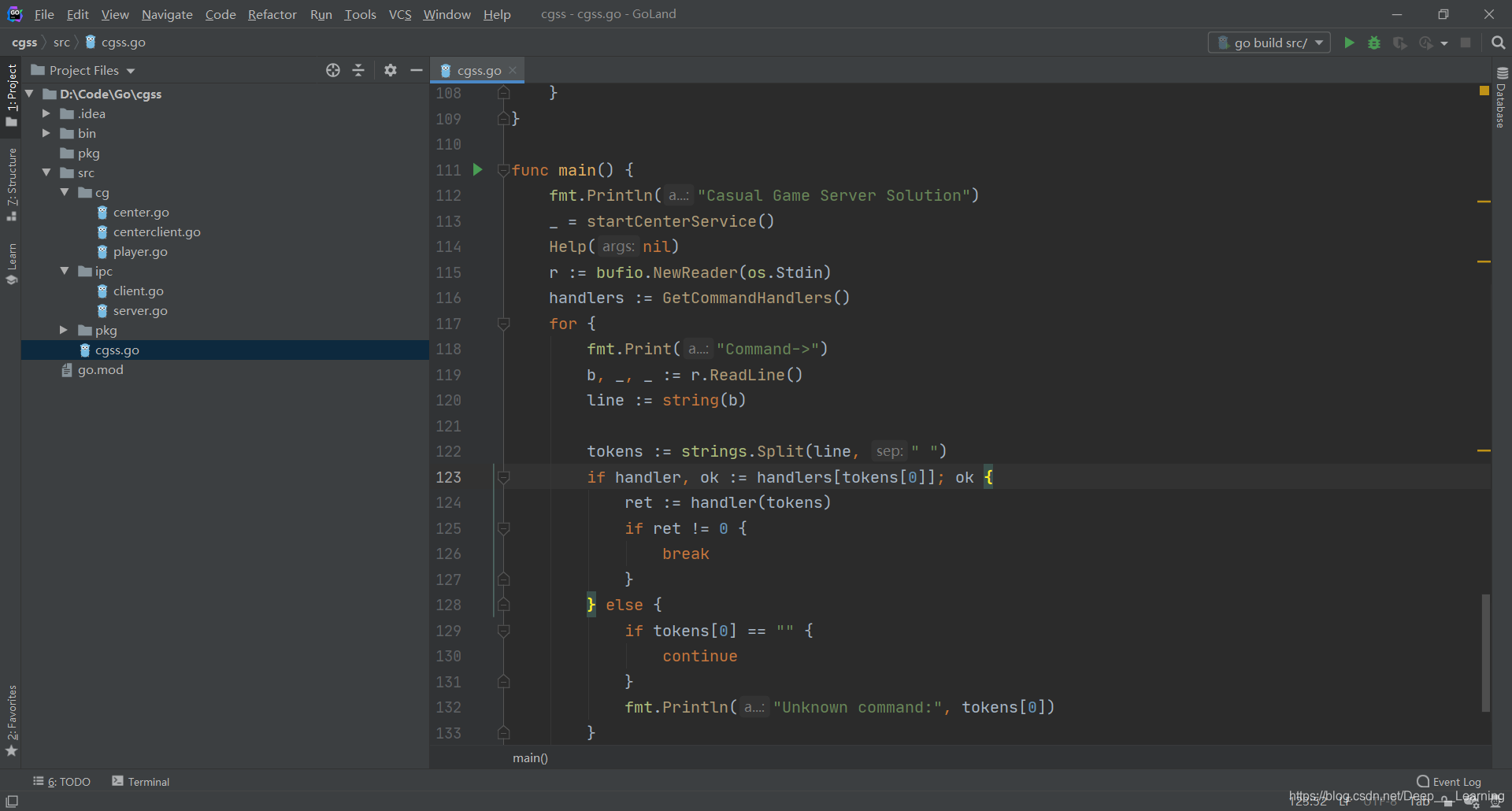Collapse the src folder
The width and height of the screenshot is (1512, 811).
[46, 172]
